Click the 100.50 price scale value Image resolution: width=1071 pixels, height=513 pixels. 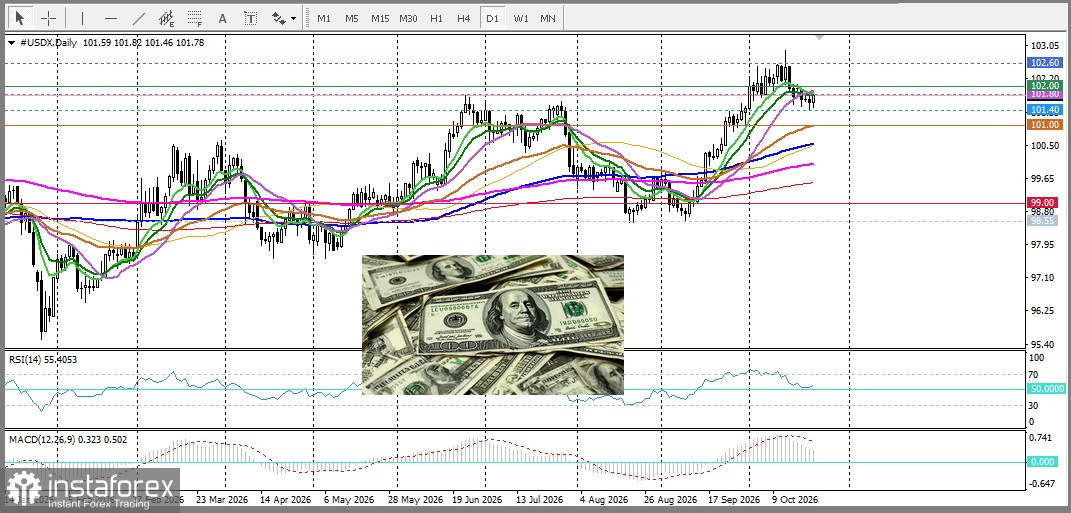1045,145
